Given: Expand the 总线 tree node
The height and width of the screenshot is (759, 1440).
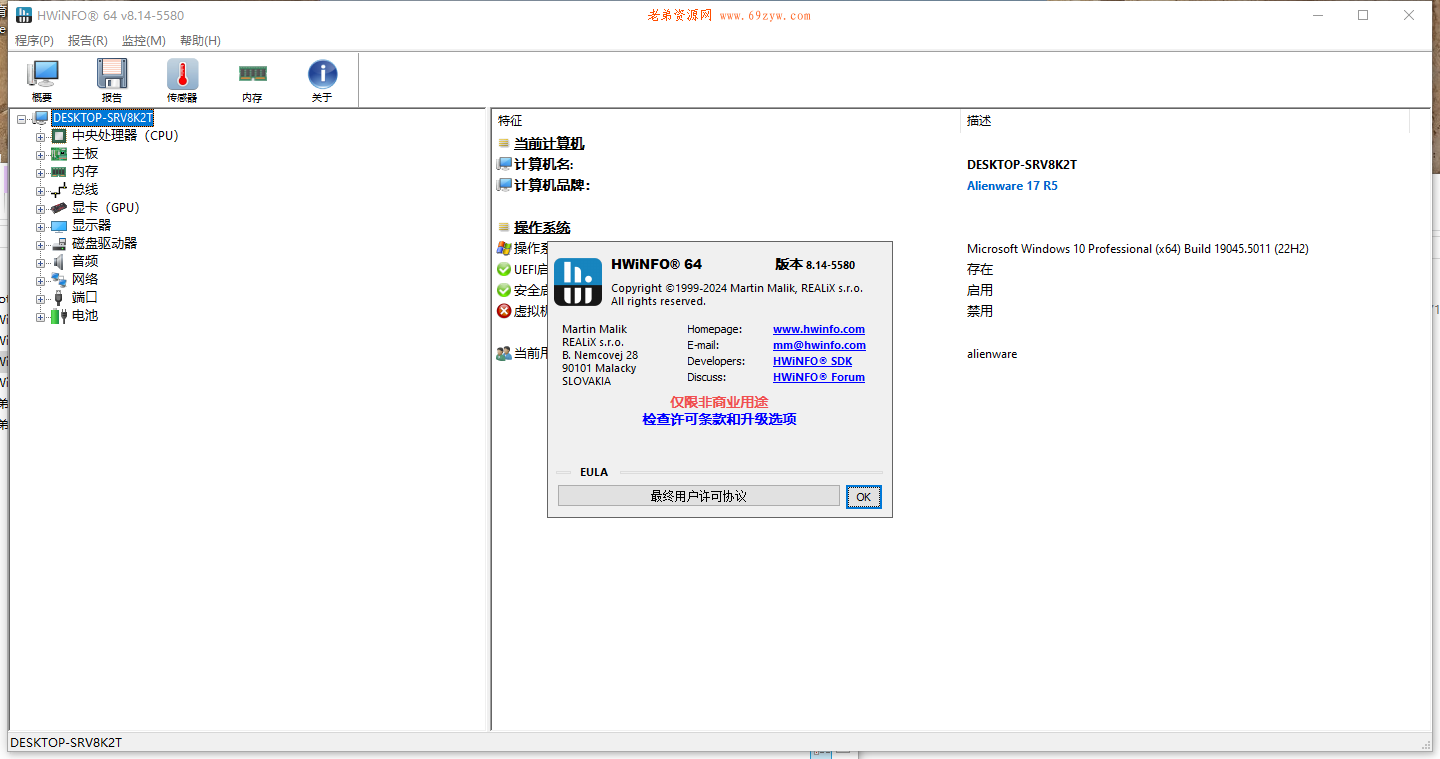Looking at the screenshot, I should [x=41, y=191].
